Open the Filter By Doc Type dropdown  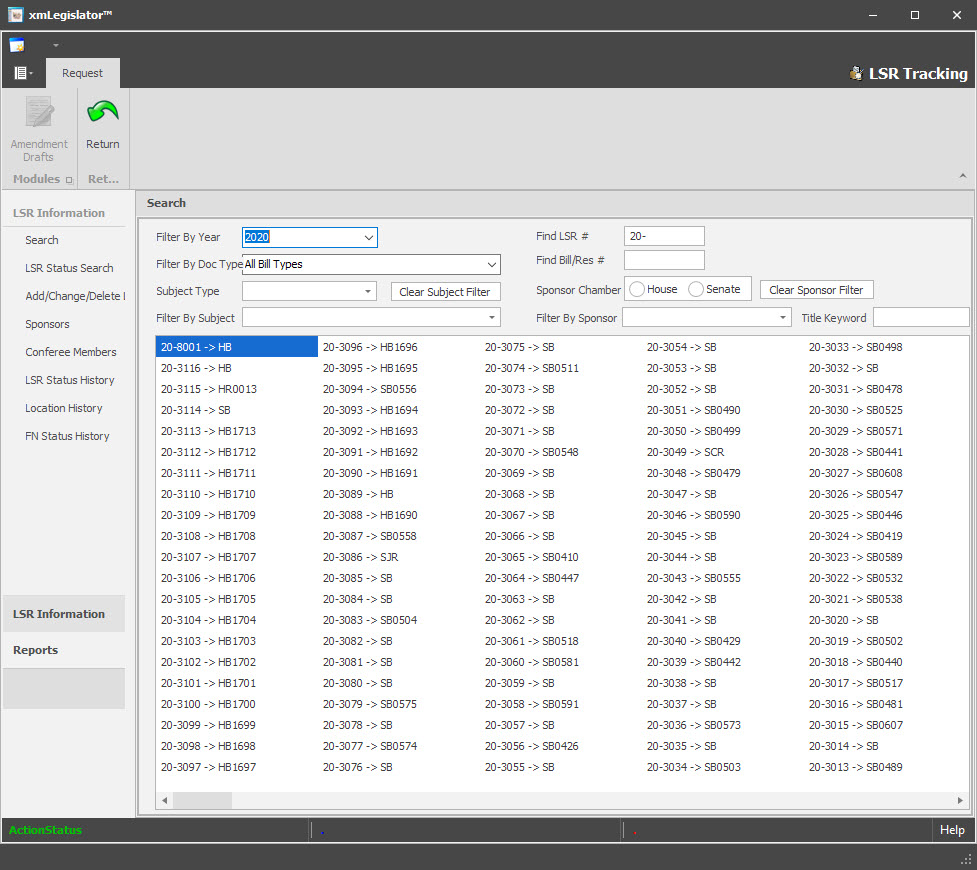coord(492,264)
